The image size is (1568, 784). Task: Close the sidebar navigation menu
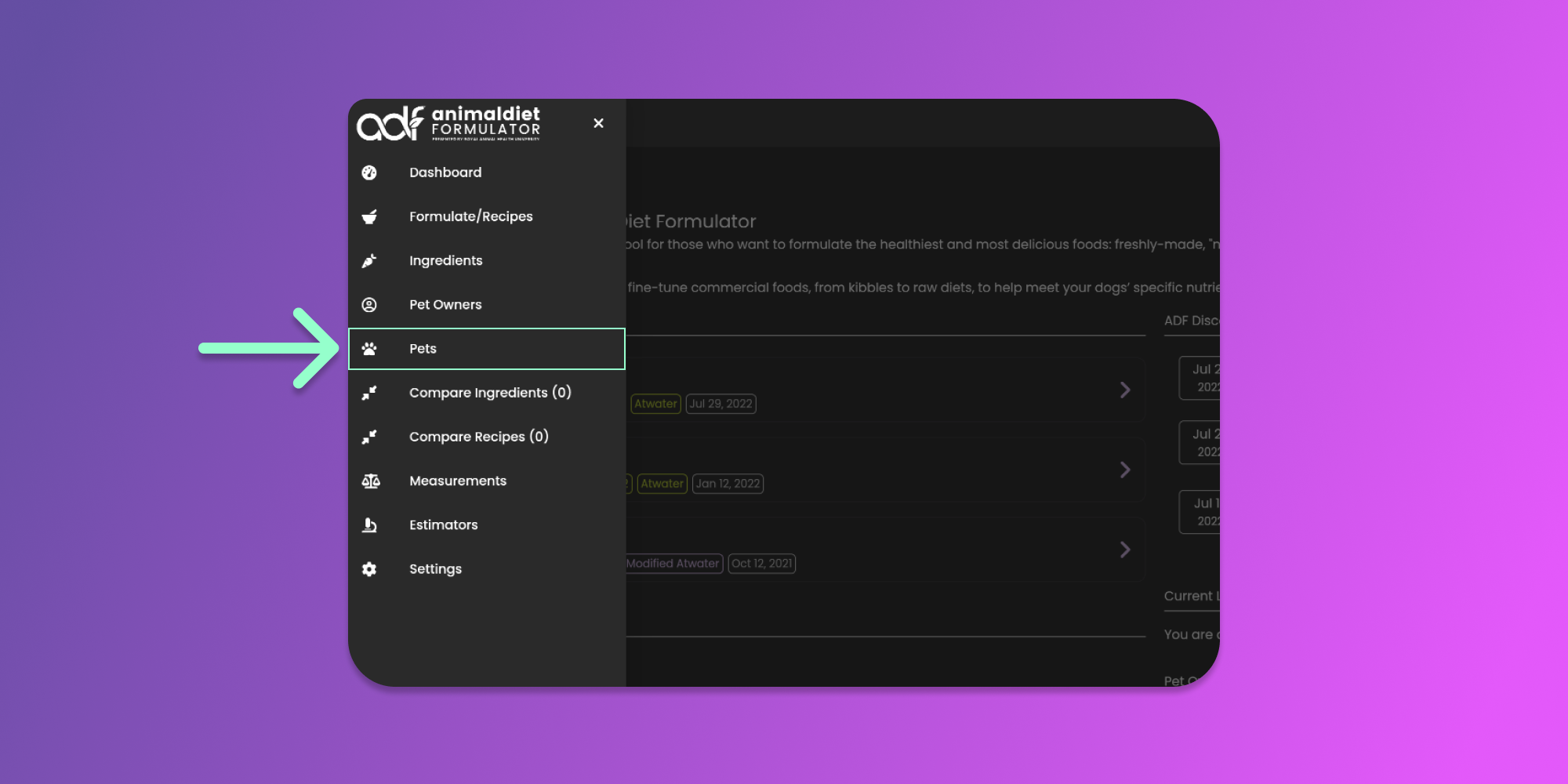pos(598,123)
